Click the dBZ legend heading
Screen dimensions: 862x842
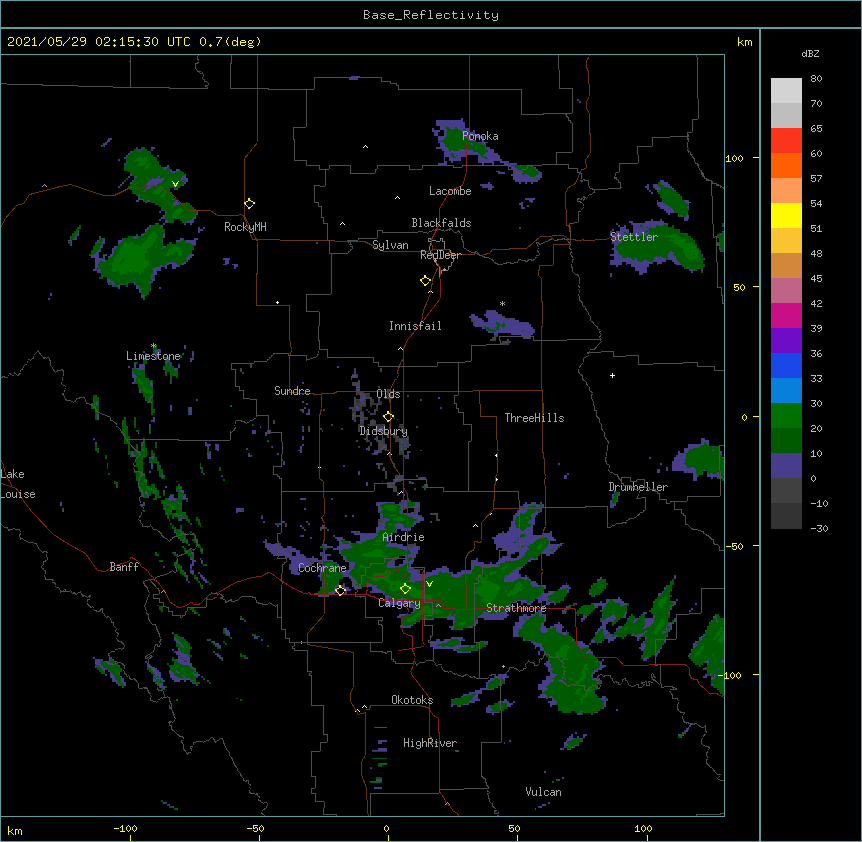tap(810, 54)
